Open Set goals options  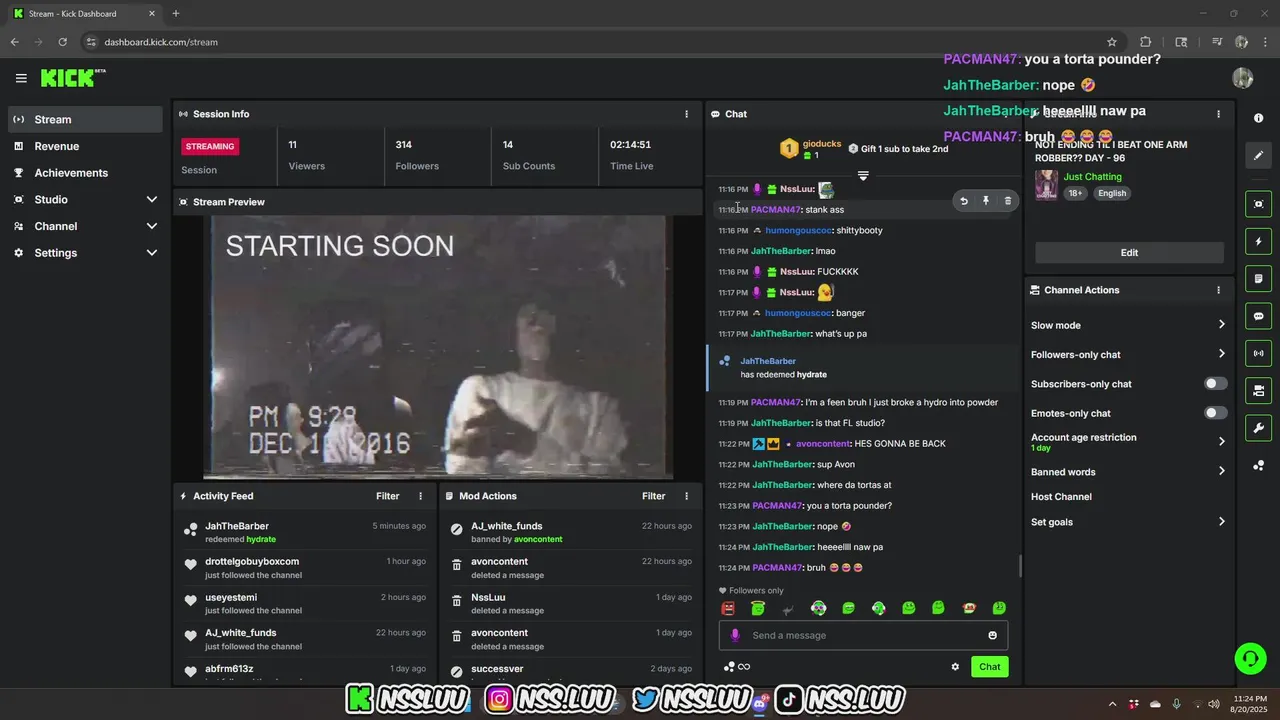(x=1129, y=522)
